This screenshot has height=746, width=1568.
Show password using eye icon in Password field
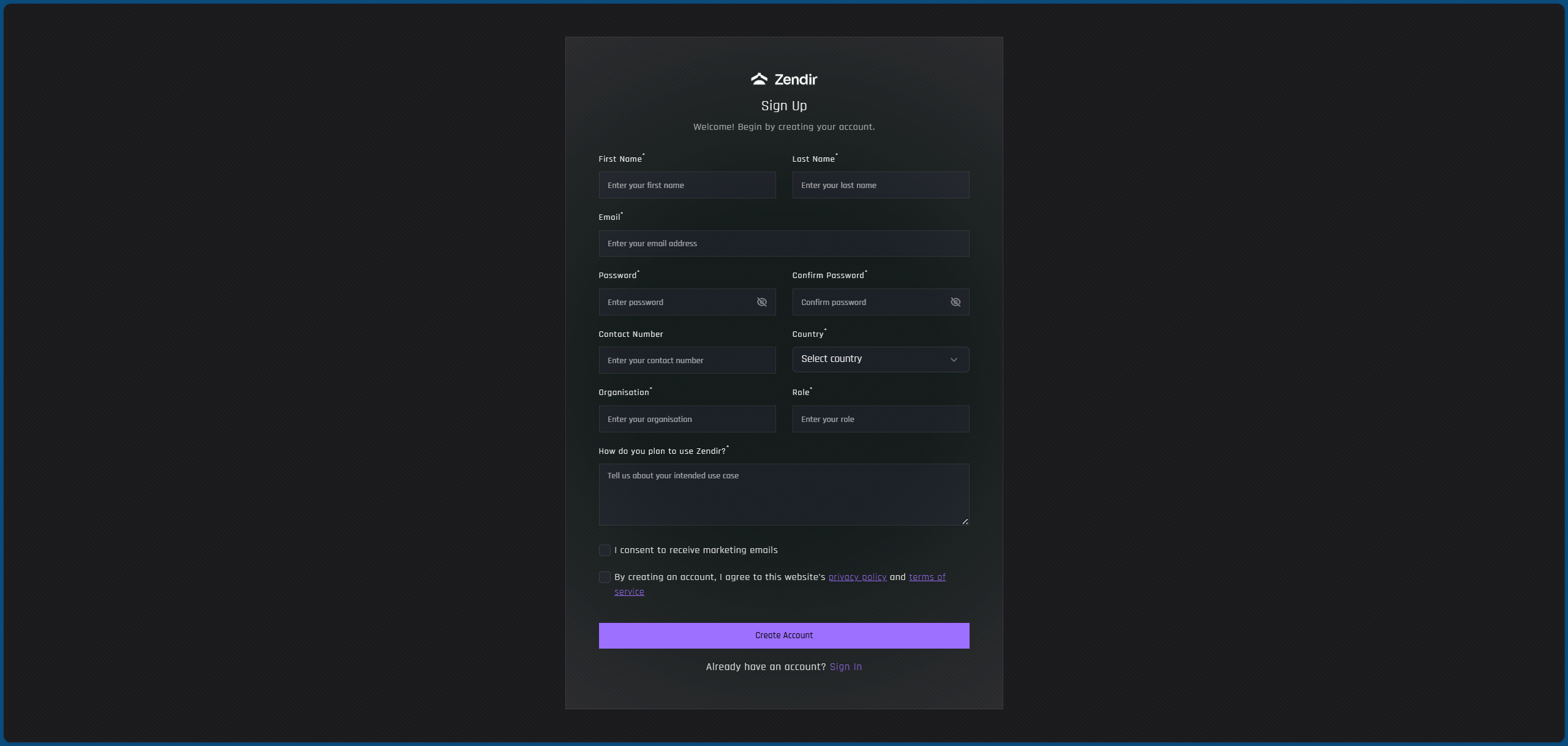click(761, 302)
